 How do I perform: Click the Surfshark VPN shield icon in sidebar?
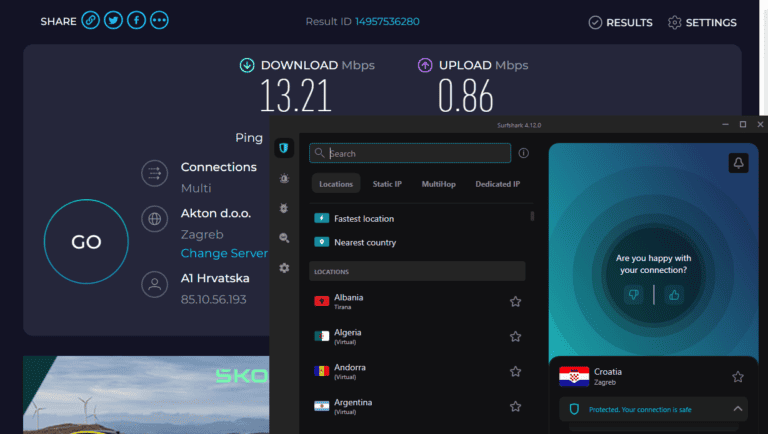coord(284,149)
